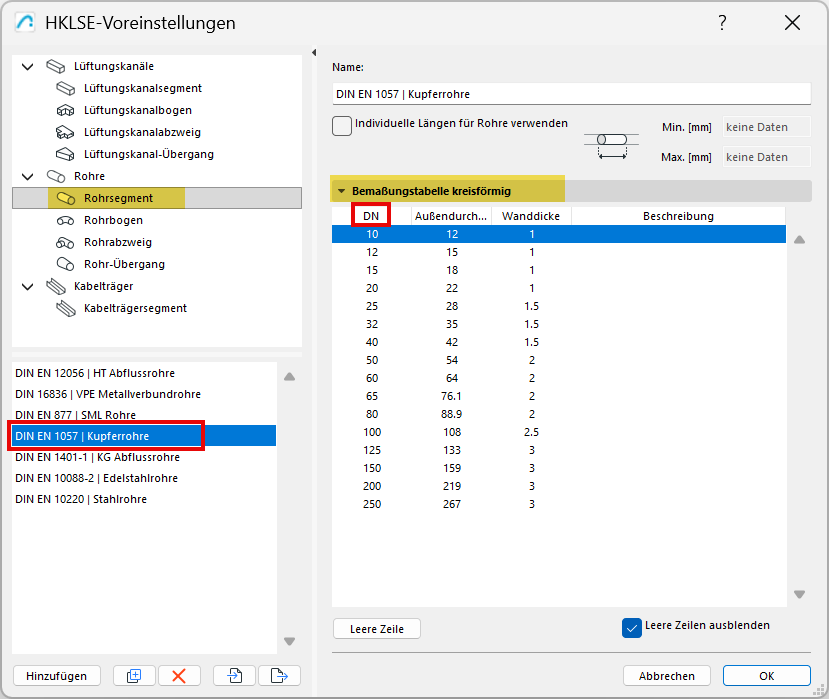This screenshot has width=829, height=699.
Task: Click the export preset file icon
Action: click(x=279, y=676)
